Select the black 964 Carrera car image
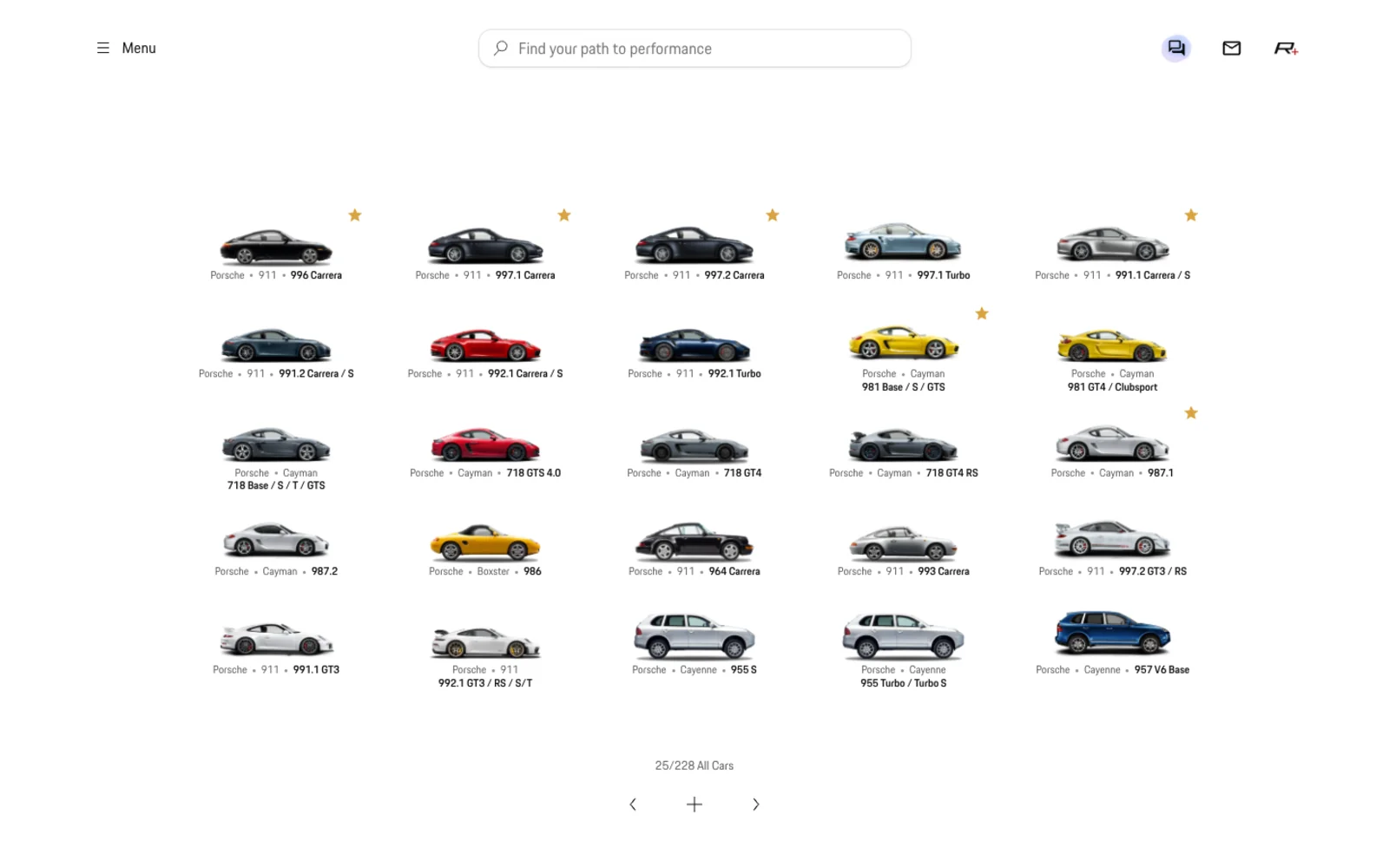Viewport: 1389px width, 868px height. coord(694,542)
